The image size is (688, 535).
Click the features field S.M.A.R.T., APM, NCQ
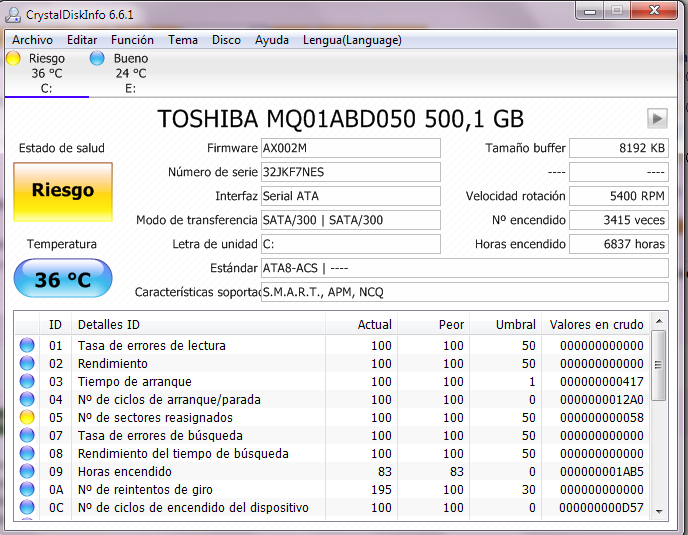(x=465, y=292)
